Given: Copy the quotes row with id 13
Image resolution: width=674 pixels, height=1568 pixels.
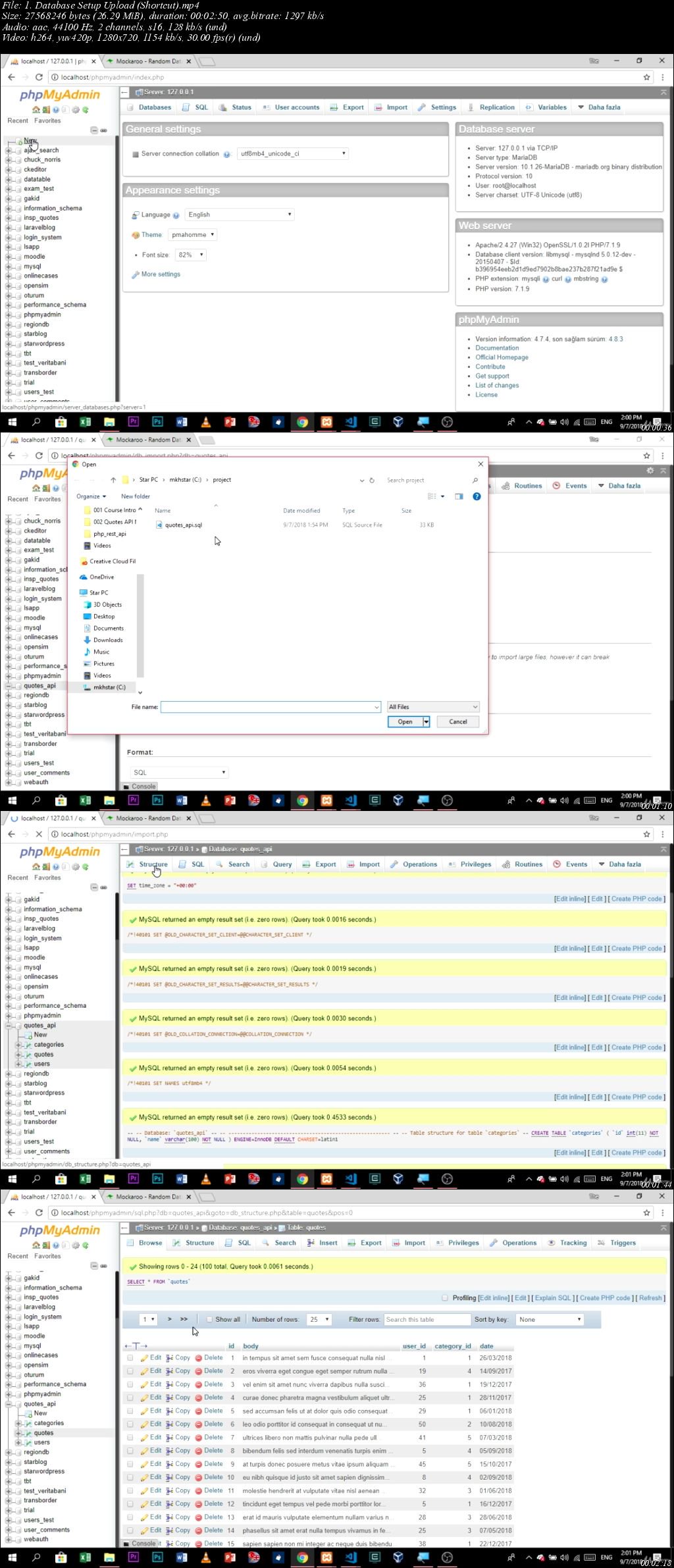Looking at the screenshot, I should pyautogui.click(x=178, y=1517).
